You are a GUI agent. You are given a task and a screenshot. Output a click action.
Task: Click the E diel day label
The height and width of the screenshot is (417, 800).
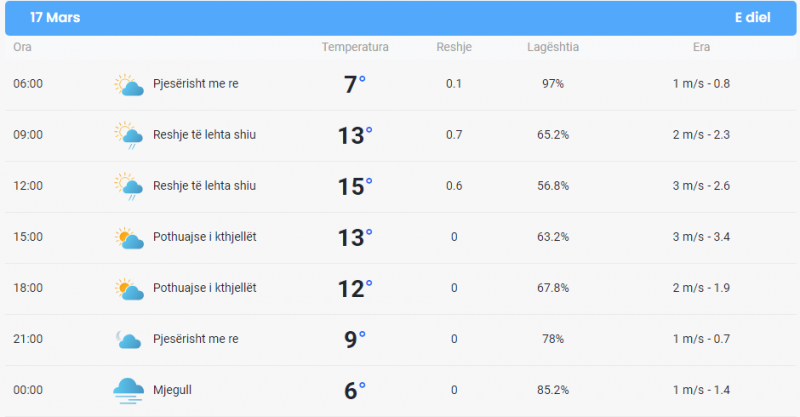point(753,17)
